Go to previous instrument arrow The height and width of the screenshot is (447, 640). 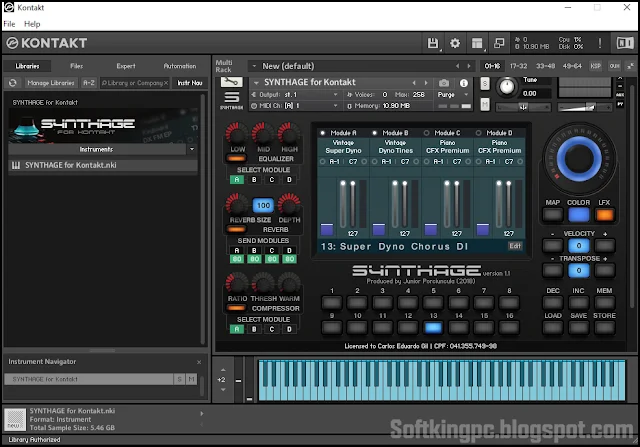414,82
